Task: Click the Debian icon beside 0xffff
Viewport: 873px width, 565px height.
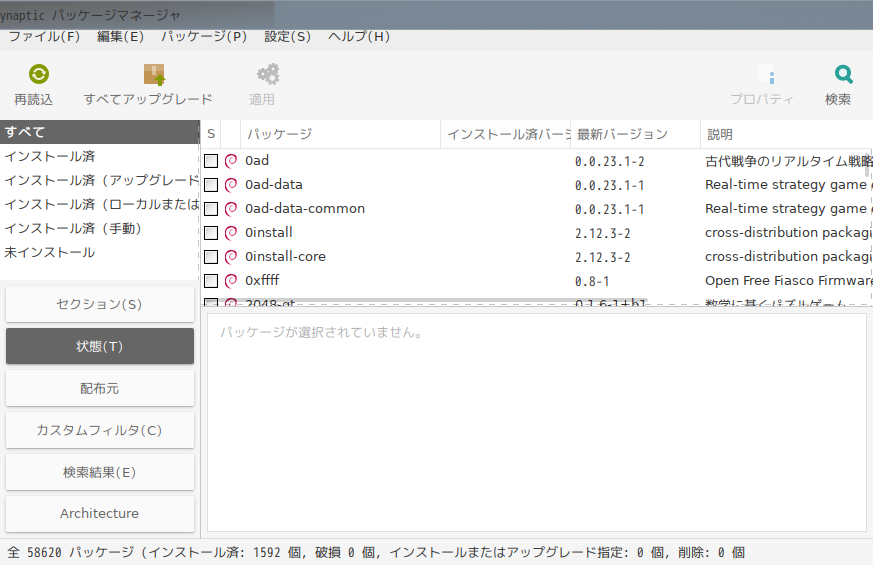Action: (x=230, y=281)
